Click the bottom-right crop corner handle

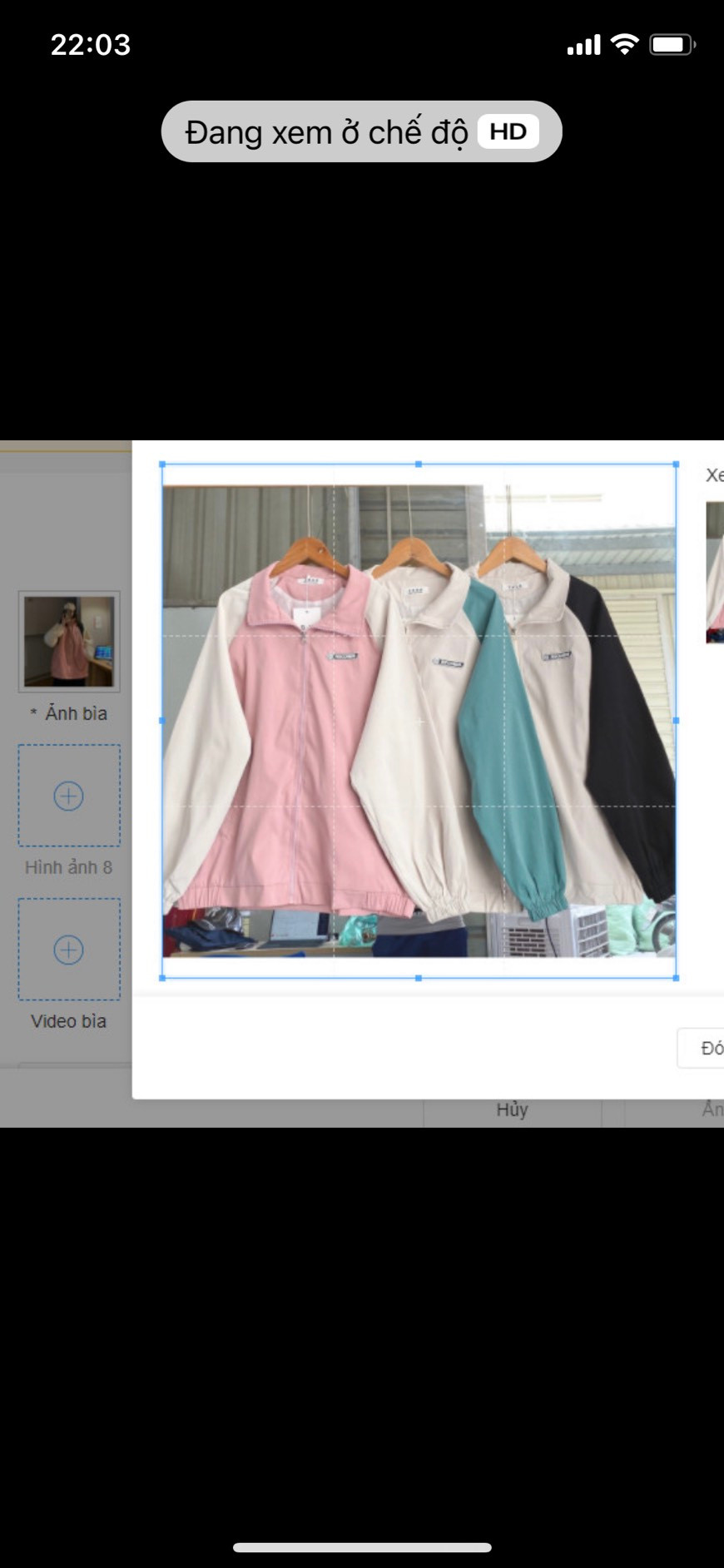point(676,978)
